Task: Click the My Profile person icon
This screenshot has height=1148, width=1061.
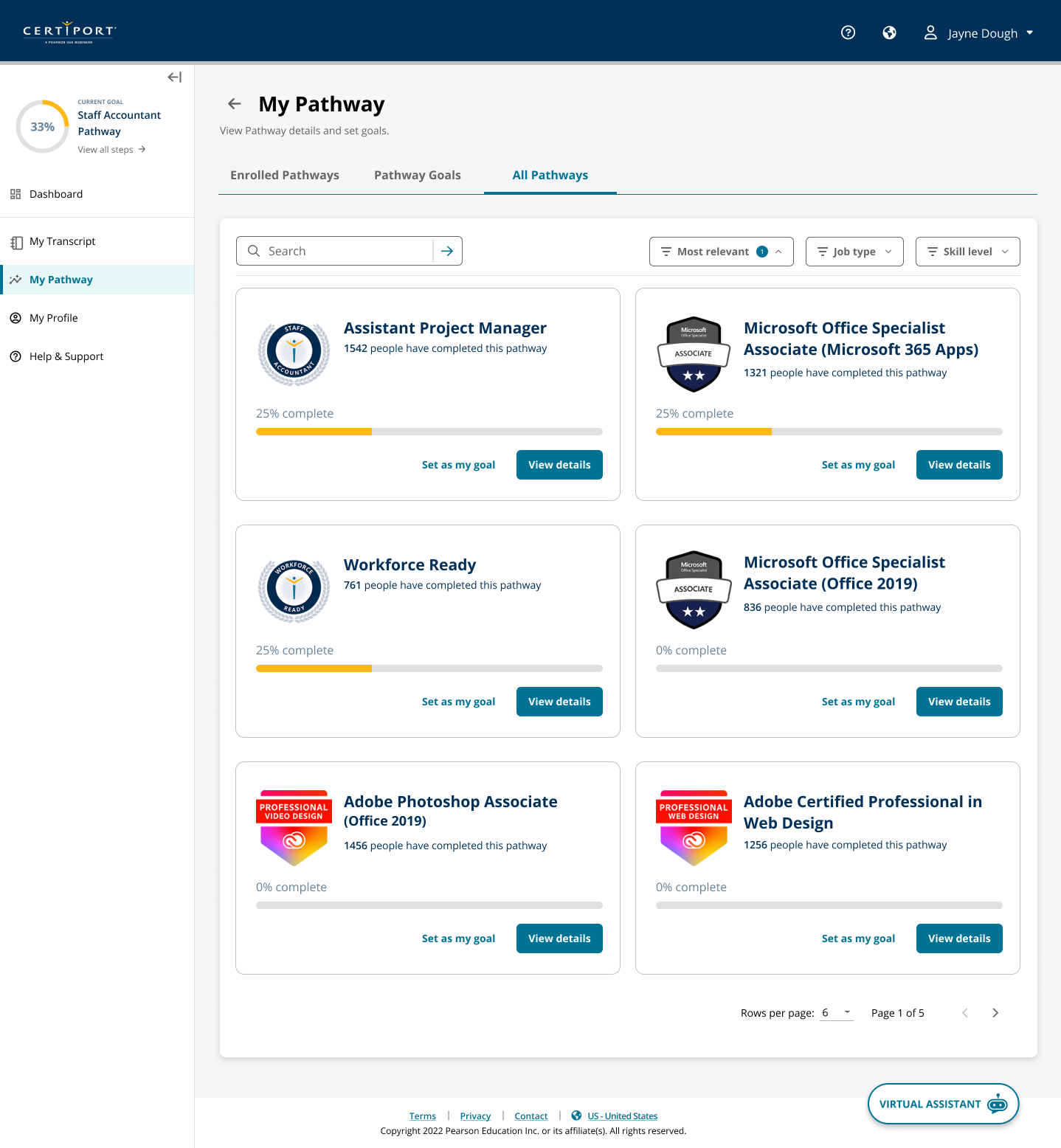Action: click(15, 318)
